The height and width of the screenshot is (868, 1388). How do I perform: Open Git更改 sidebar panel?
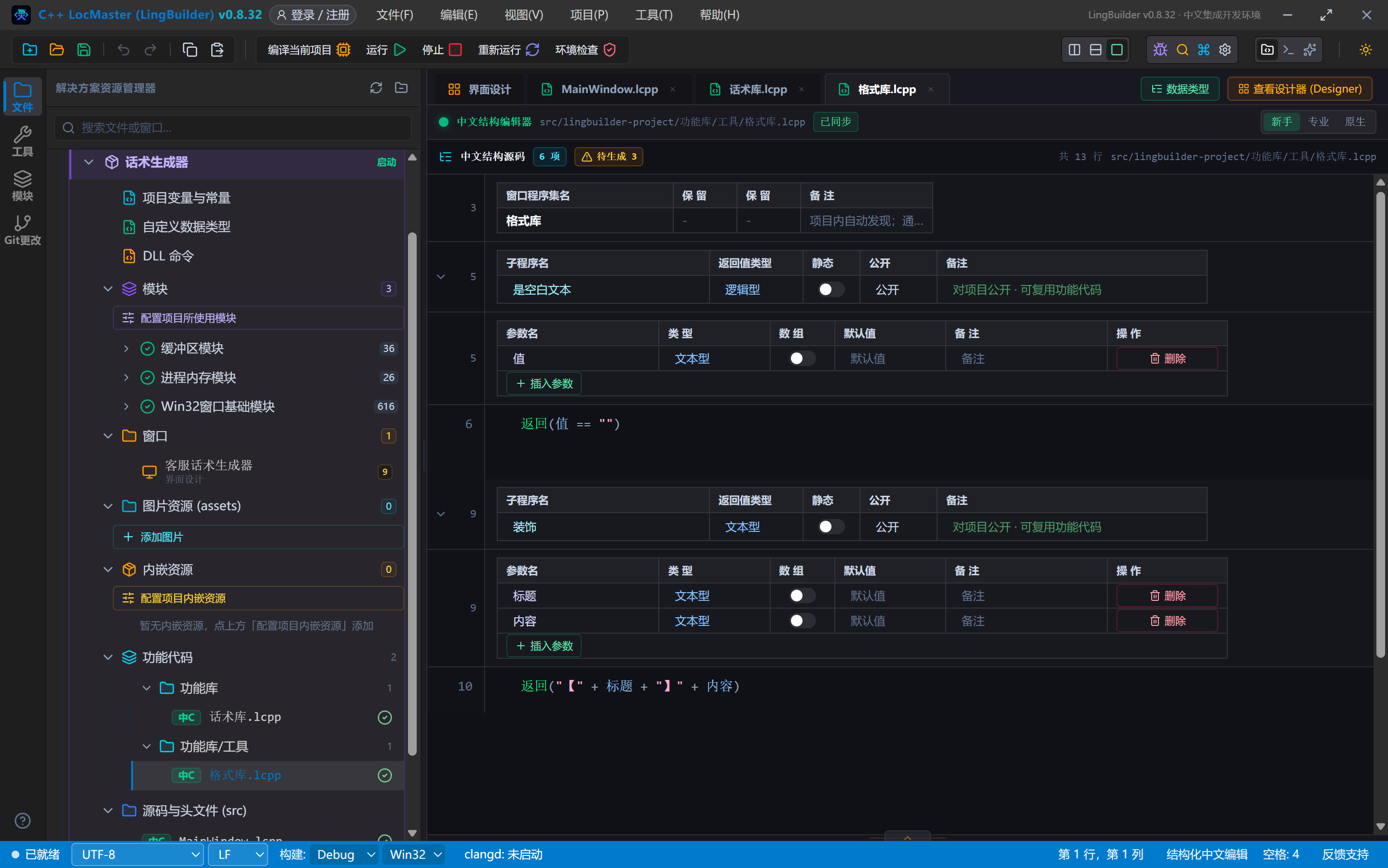(22, 230)
